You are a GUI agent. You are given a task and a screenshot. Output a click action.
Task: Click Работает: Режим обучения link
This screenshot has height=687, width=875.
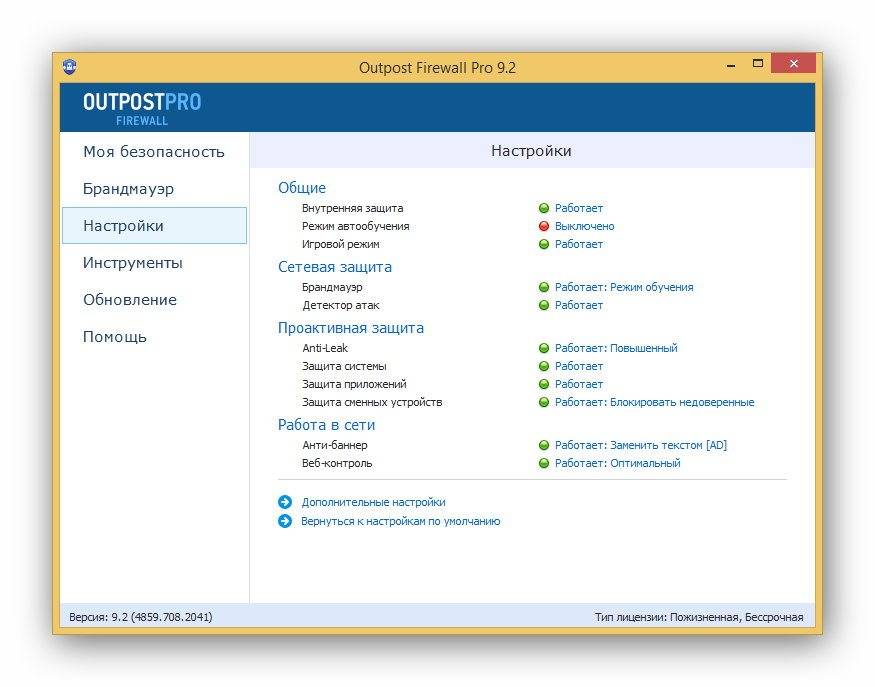624,287
